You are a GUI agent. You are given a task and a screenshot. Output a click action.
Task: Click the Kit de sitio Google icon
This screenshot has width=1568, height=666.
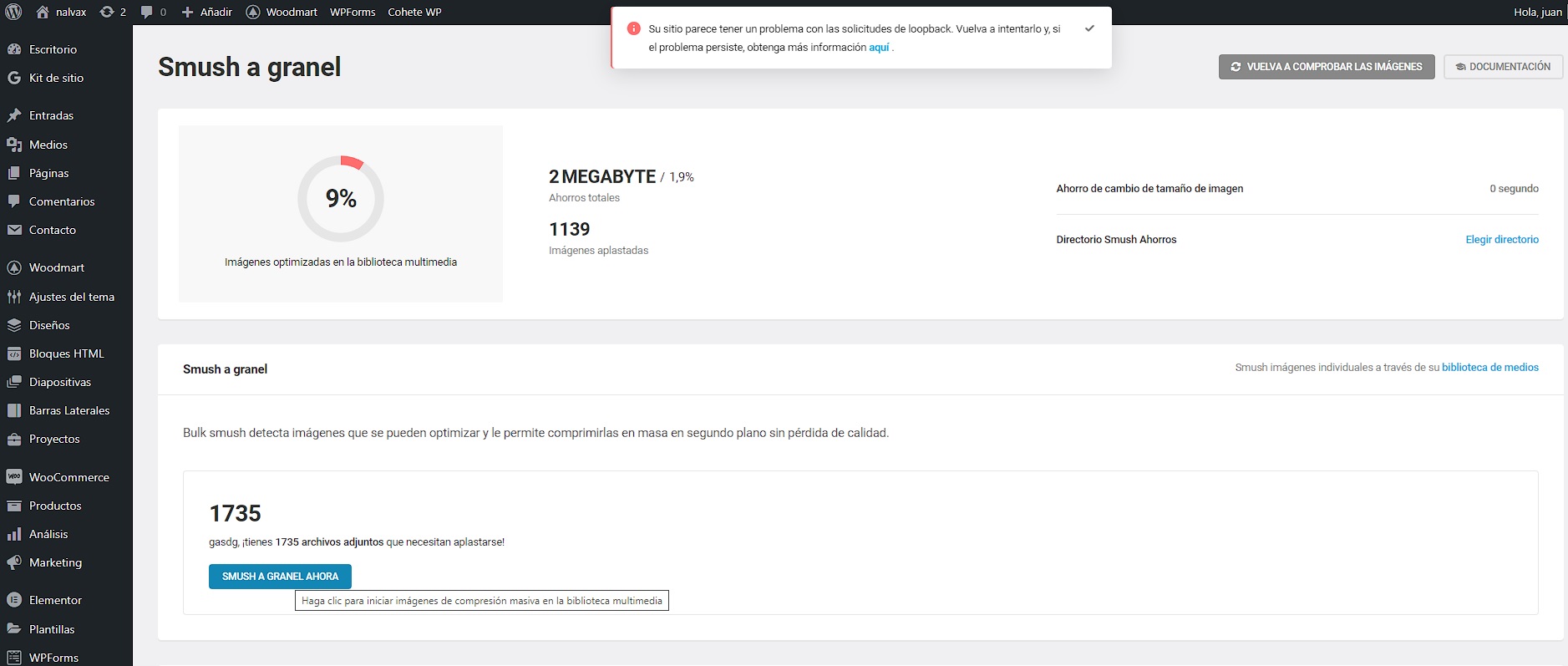(14, 78)
